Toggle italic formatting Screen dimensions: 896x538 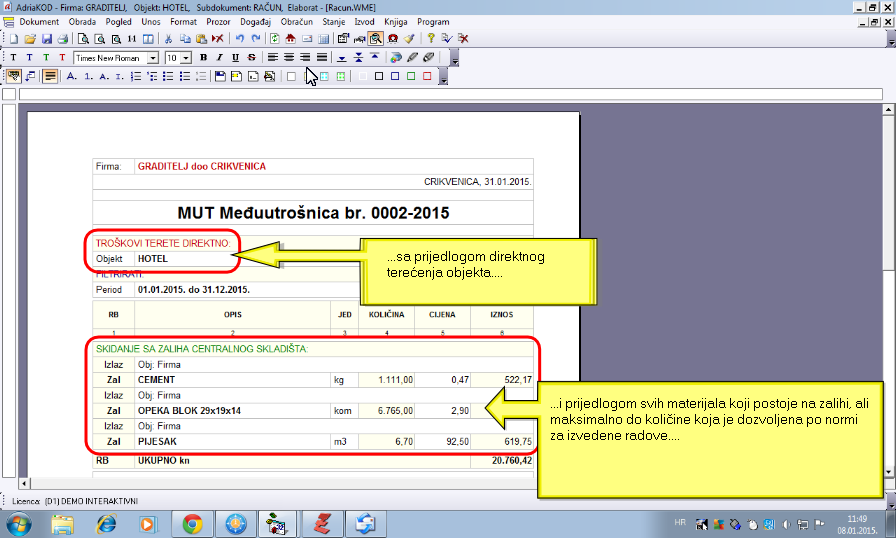[x=219, y=58]
